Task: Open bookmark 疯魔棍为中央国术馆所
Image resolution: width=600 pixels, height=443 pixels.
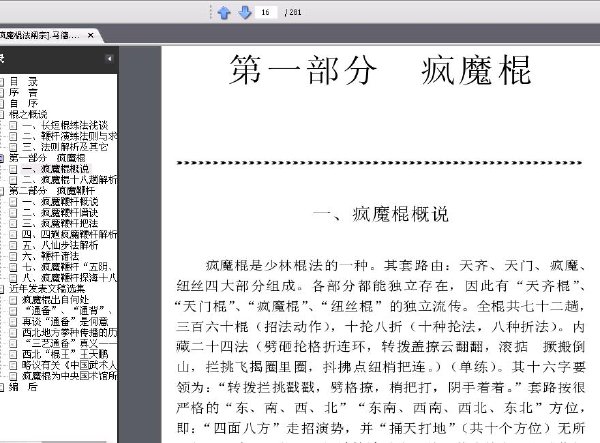Action: pyautogui.click(x=70, y=376)
